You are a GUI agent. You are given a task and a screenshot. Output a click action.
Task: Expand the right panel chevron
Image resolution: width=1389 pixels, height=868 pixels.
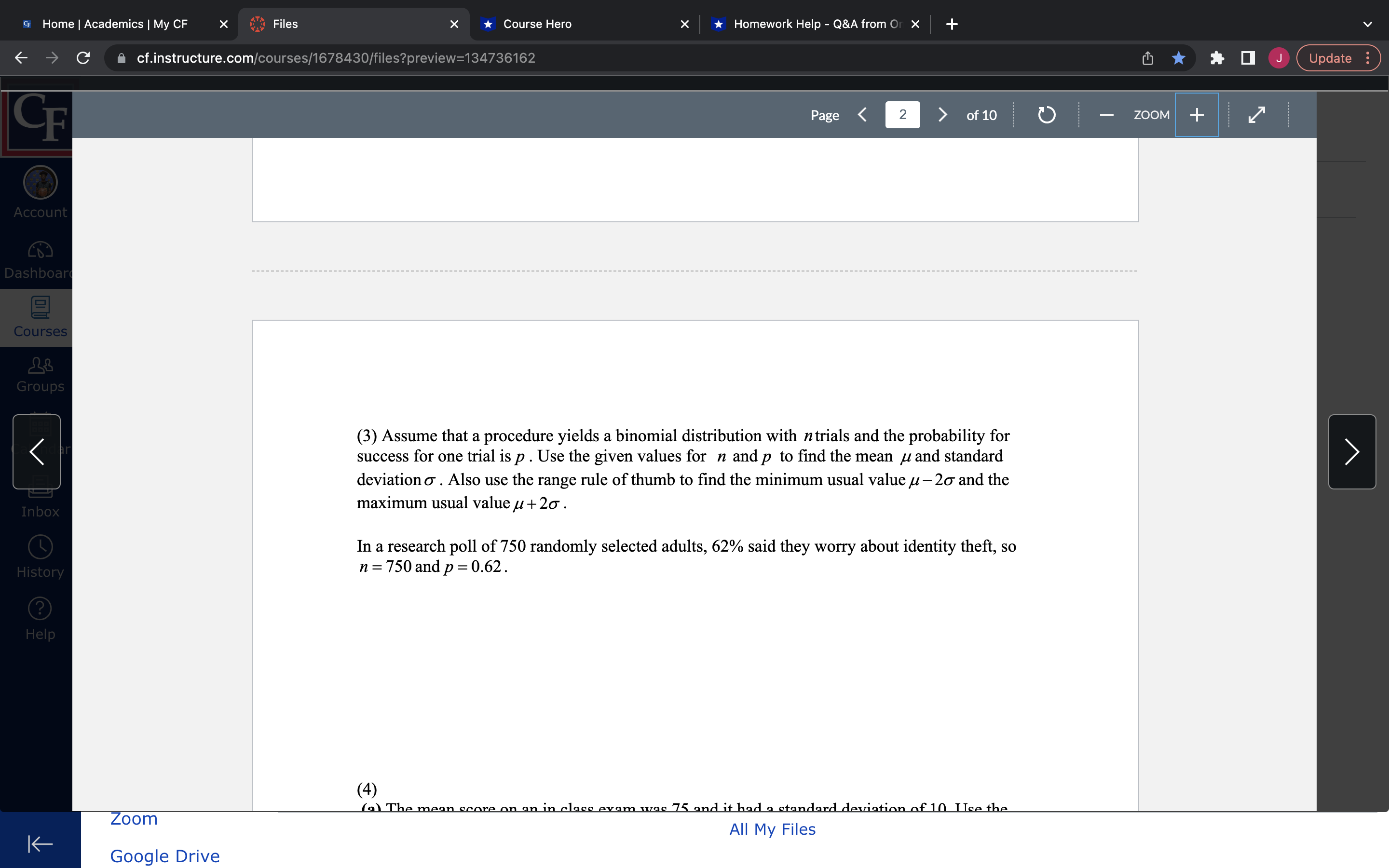coord(1352,452)
